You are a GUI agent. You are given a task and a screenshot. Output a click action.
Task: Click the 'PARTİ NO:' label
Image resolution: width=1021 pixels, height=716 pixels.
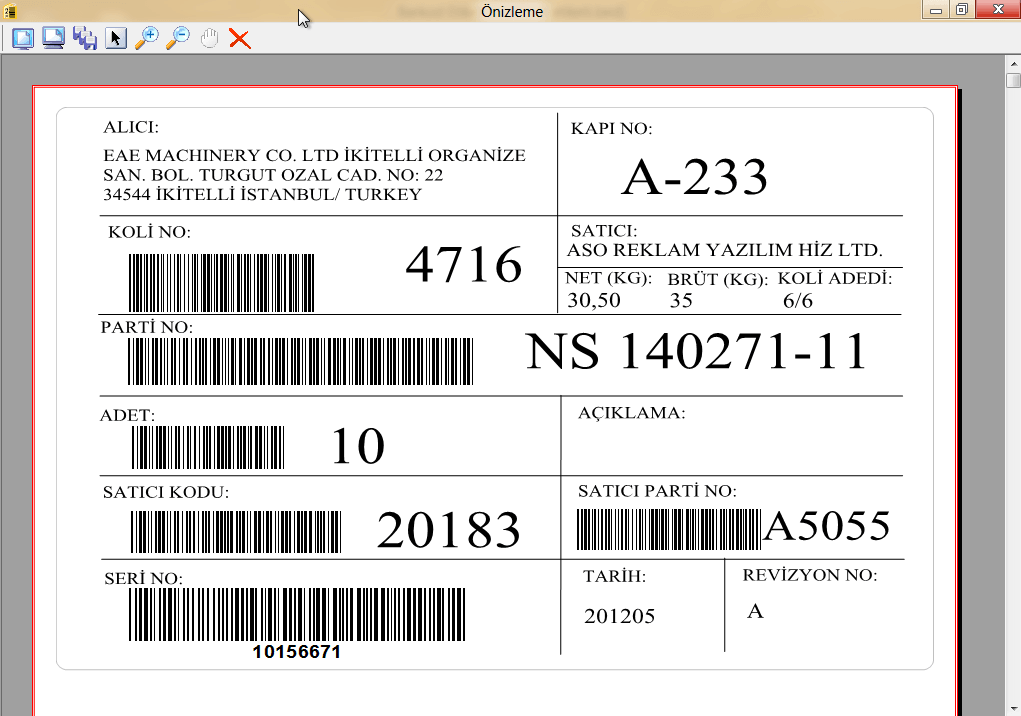tap(147, 327)
